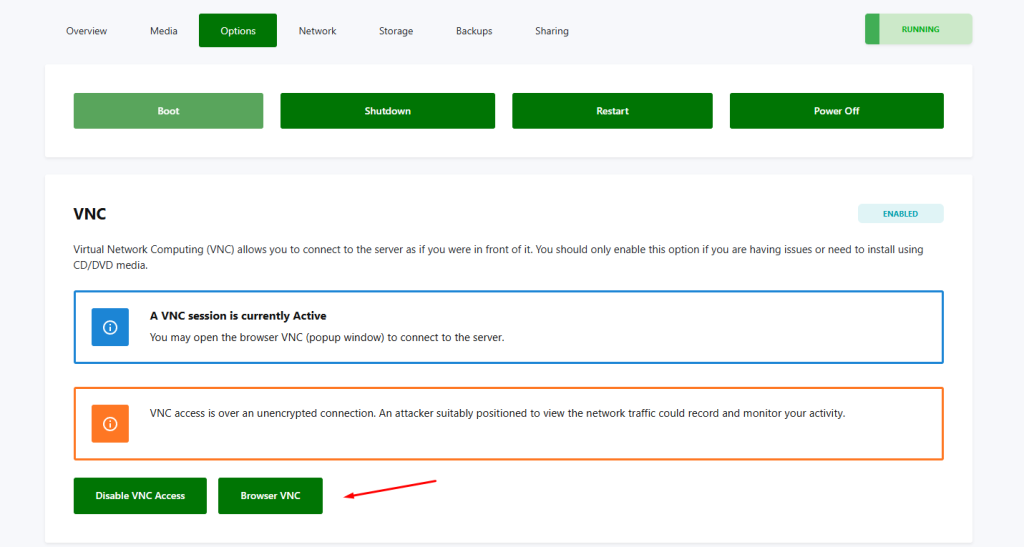1024x547 pixels.
Task: Click 'A VNC session is currently Active' text
Action: pyautogui.click(x=238, y=316)
